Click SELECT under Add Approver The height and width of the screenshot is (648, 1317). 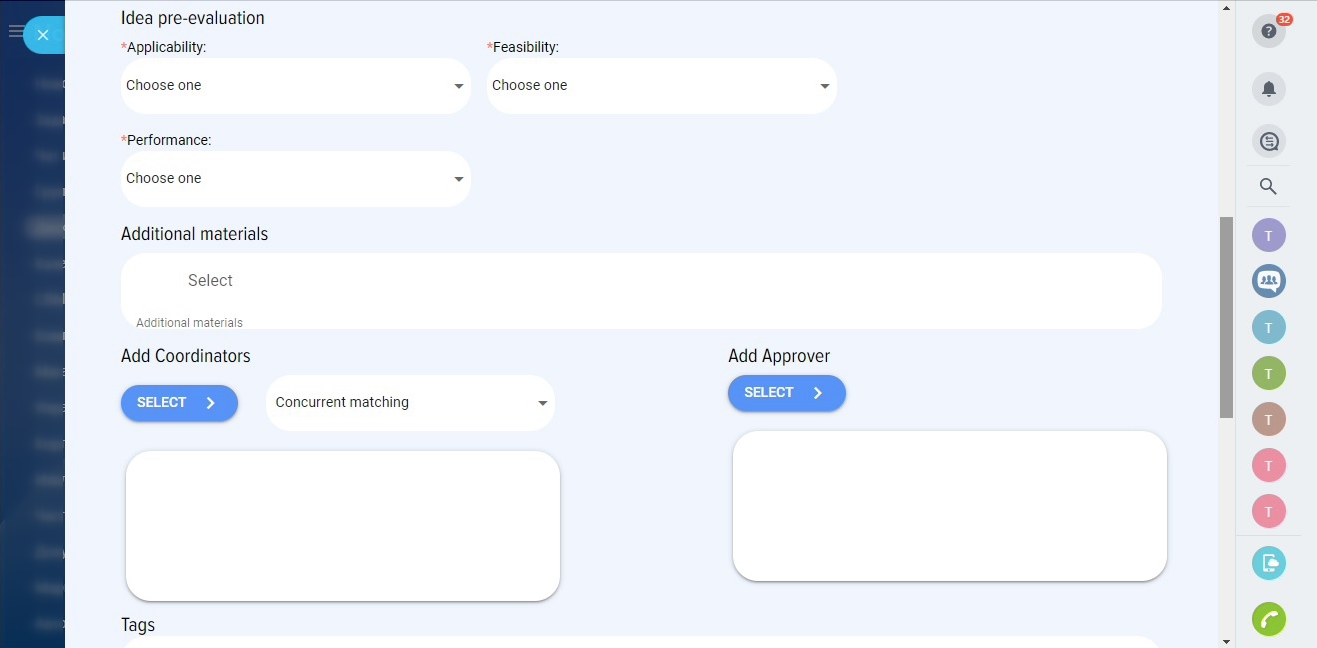(x=786, y=393)
